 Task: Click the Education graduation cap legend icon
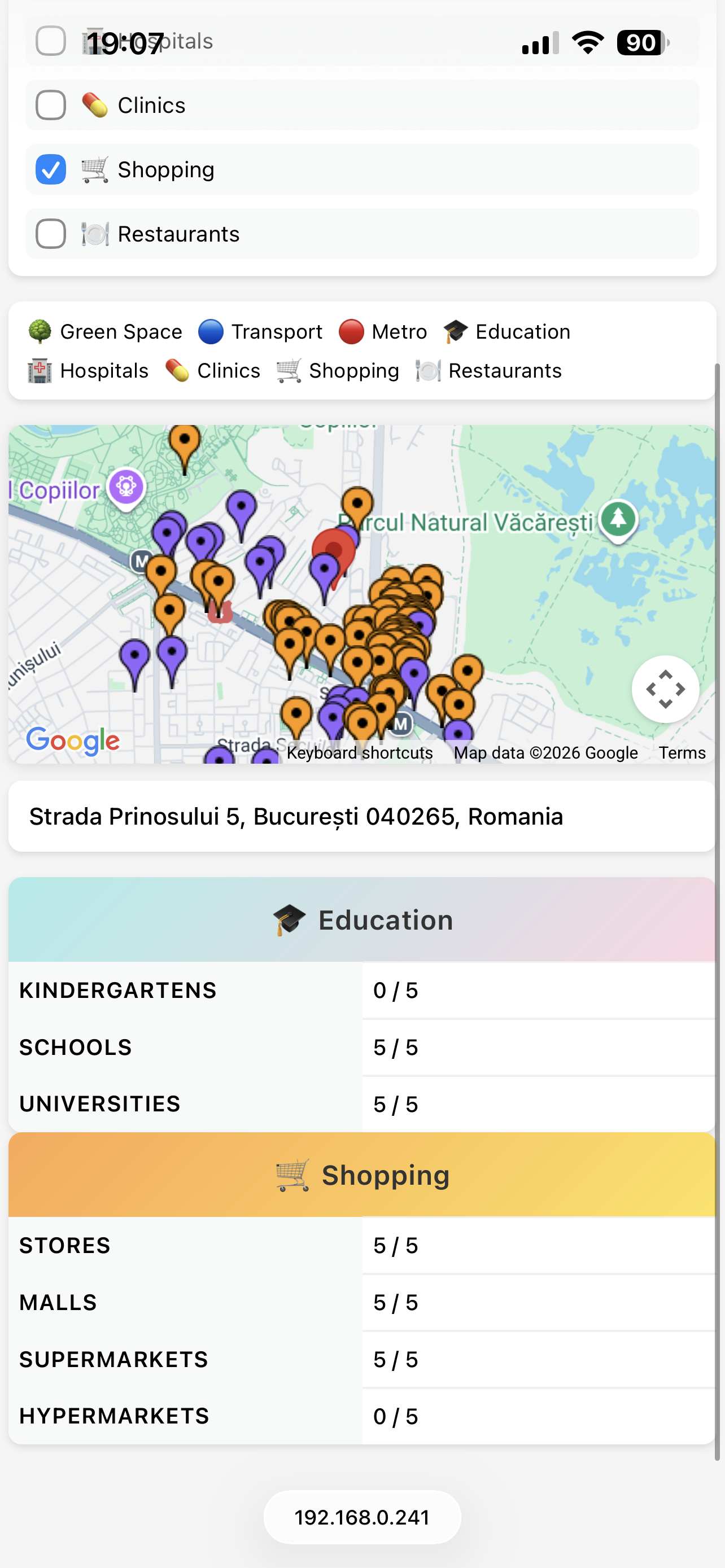click(455, 332)
